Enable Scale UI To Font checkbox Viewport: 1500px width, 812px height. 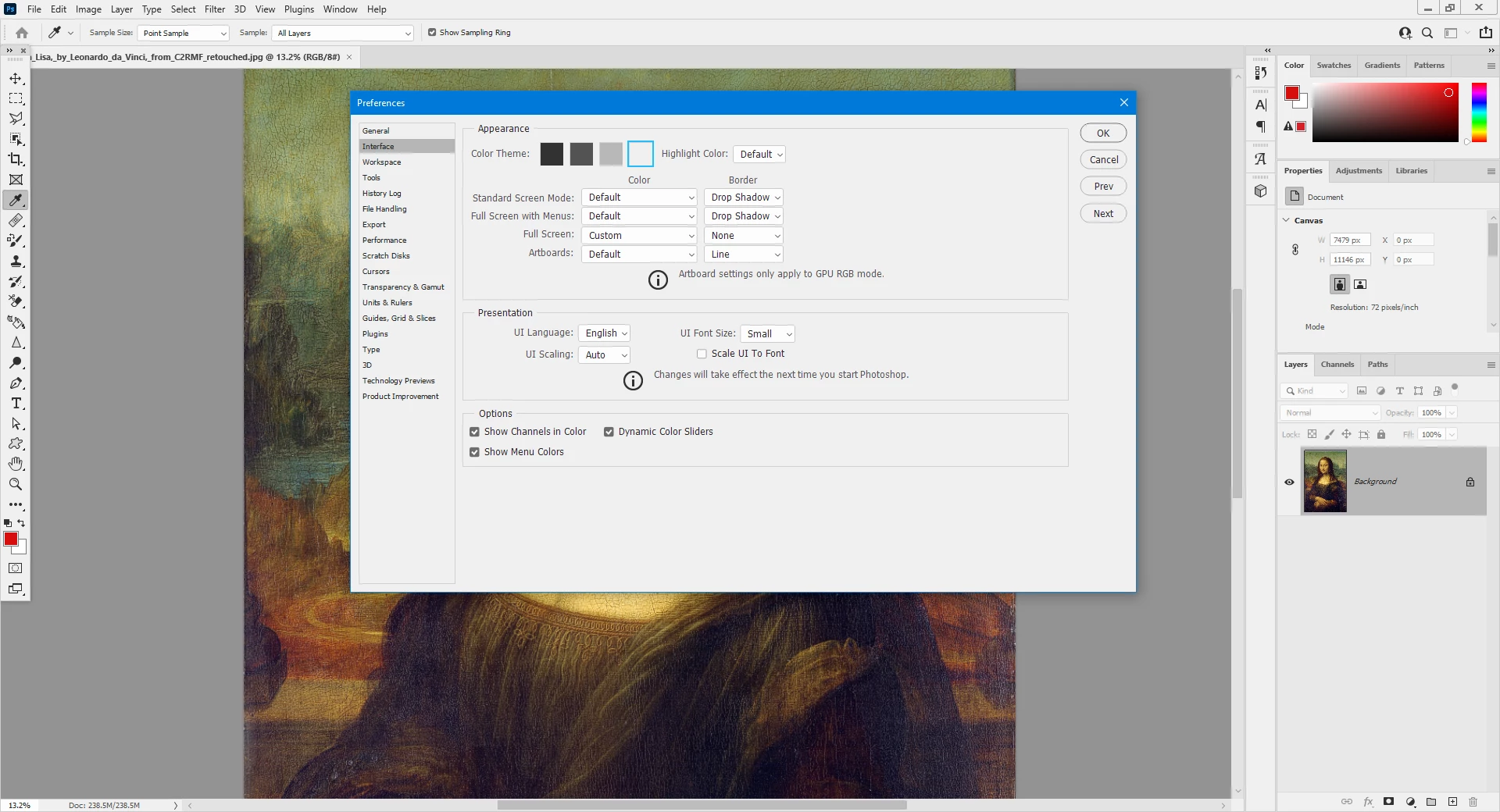(702, 354)
